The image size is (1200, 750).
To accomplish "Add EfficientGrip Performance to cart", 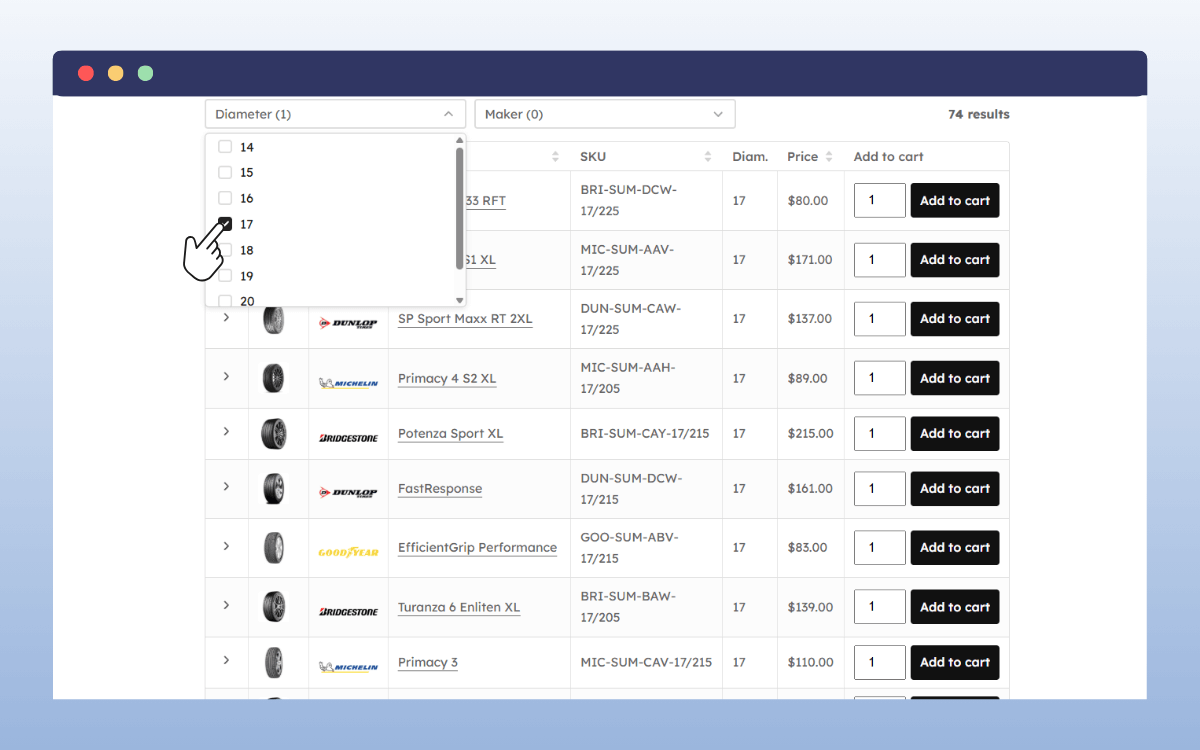I will pos(954,547).
